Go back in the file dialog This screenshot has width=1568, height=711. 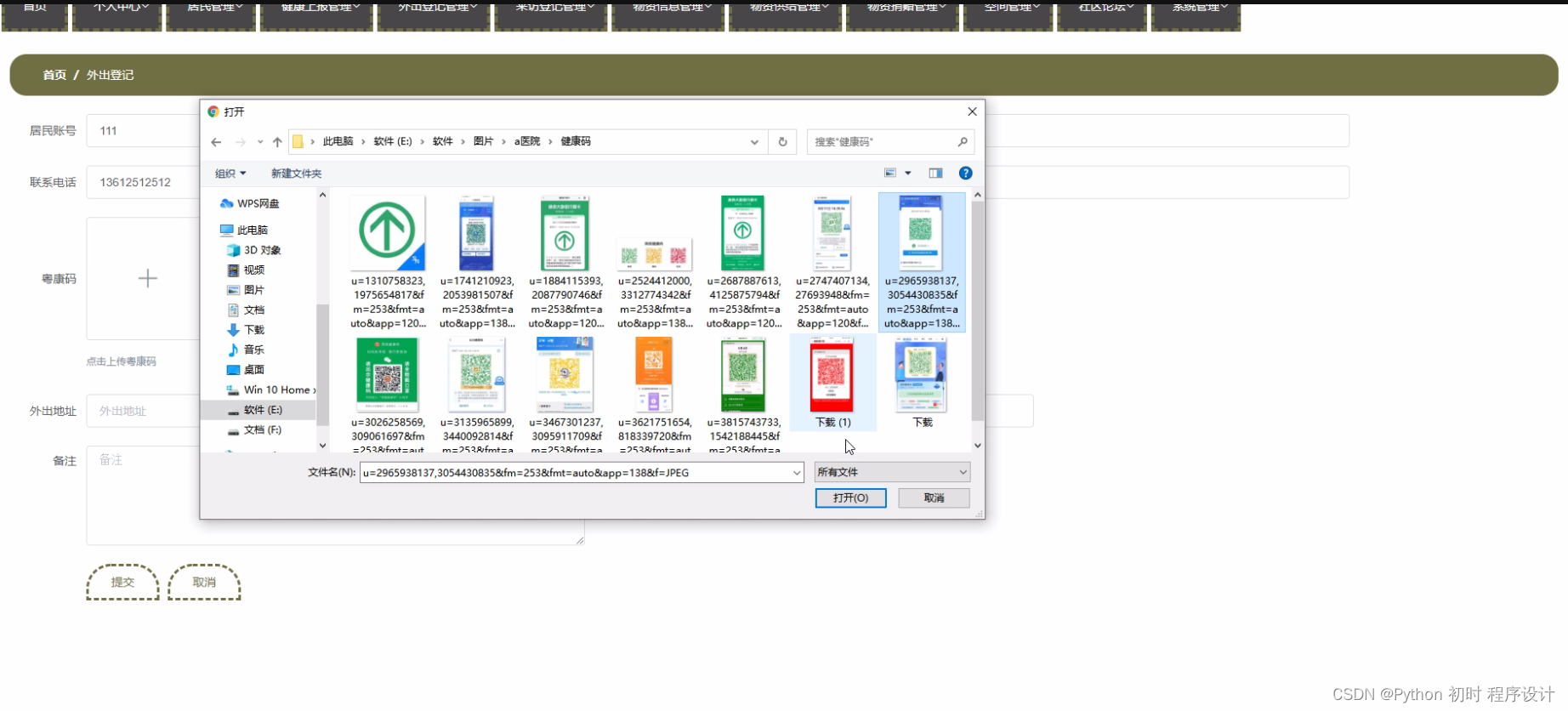216,142
